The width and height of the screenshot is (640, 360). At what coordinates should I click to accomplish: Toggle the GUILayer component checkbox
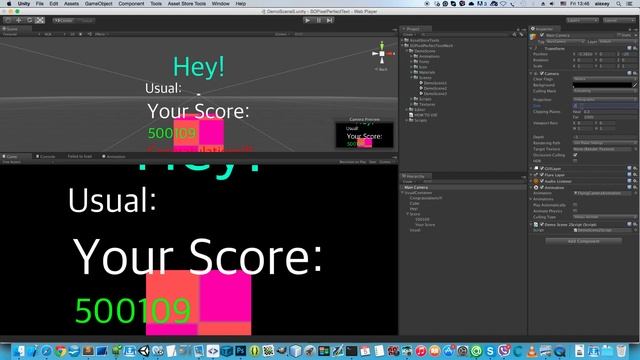click(x=542, y=168)
